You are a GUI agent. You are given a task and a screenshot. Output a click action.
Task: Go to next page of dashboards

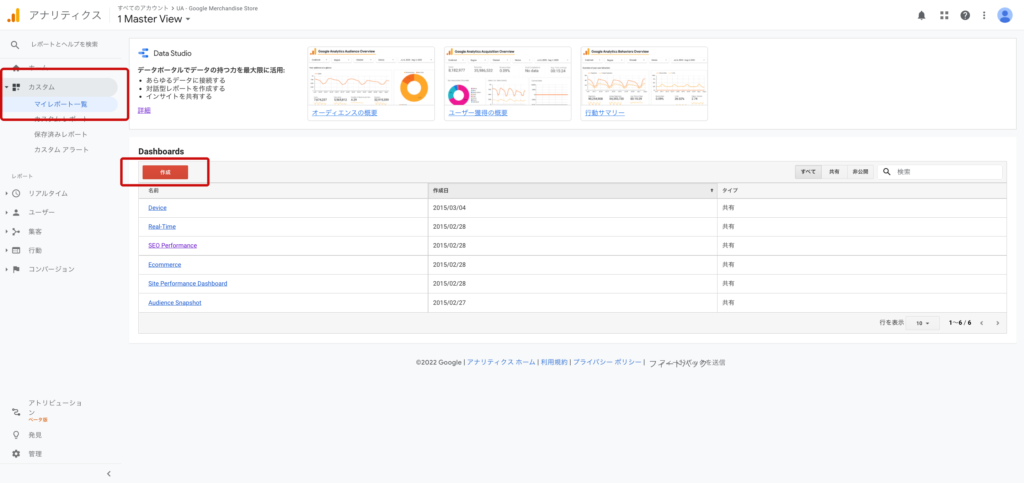(x=997, y=323)
